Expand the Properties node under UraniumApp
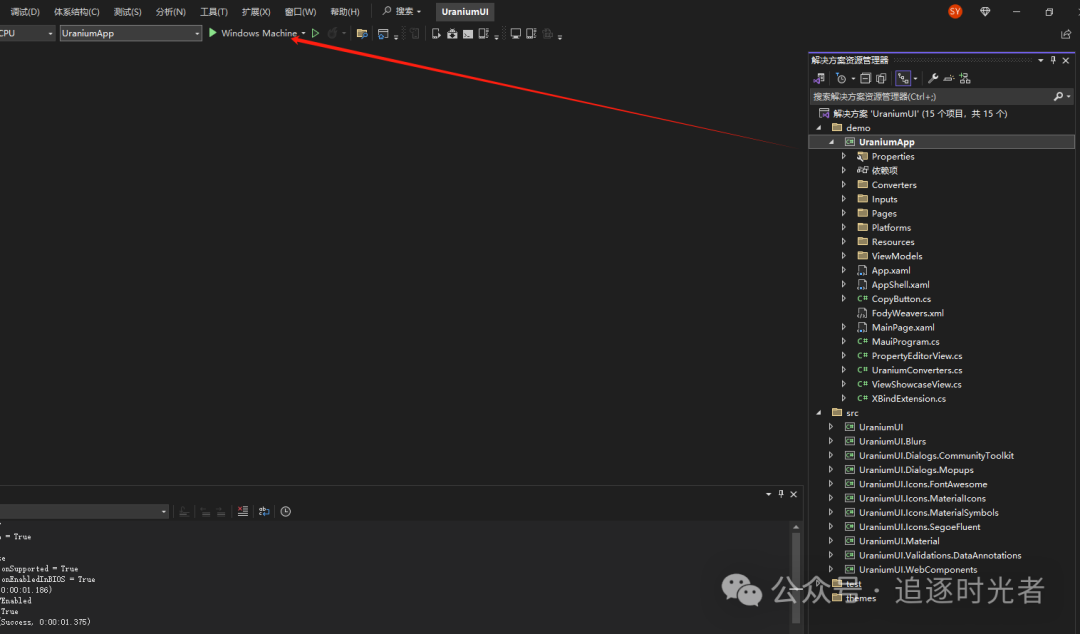The image size is (1080, 634). coord(844,156)
